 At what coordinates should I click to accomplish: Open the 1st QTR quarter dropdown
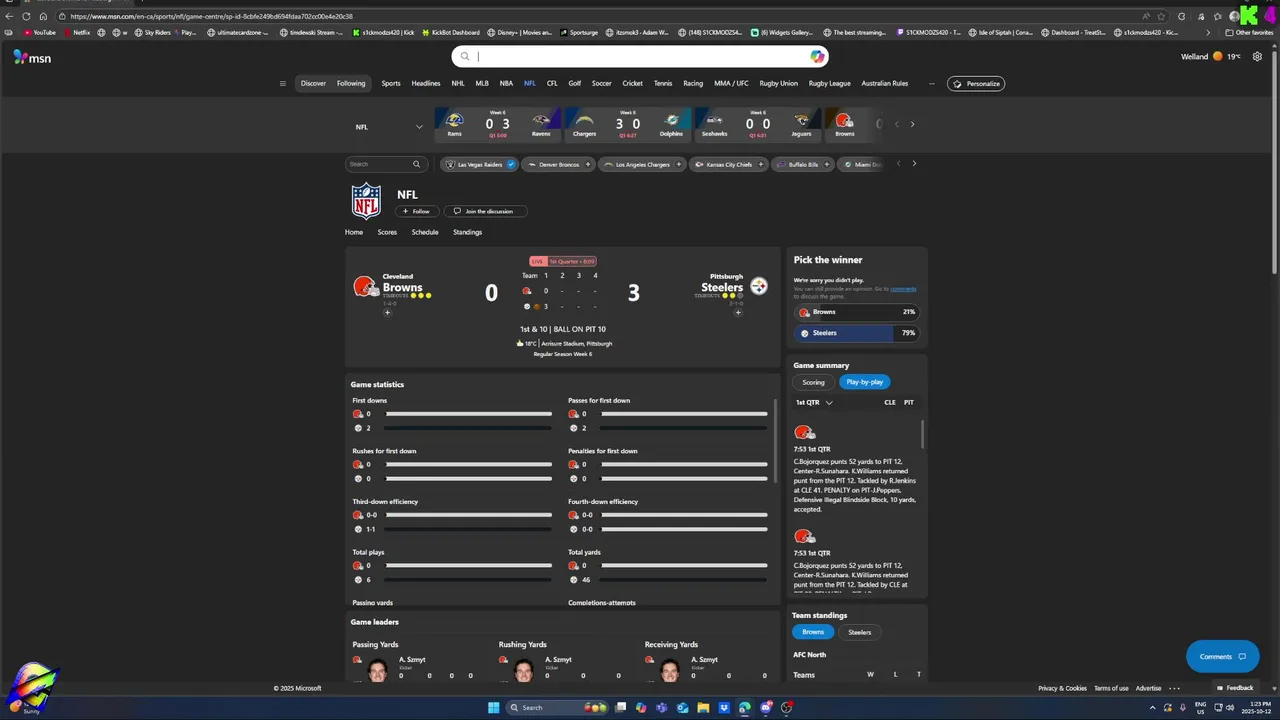814,402
